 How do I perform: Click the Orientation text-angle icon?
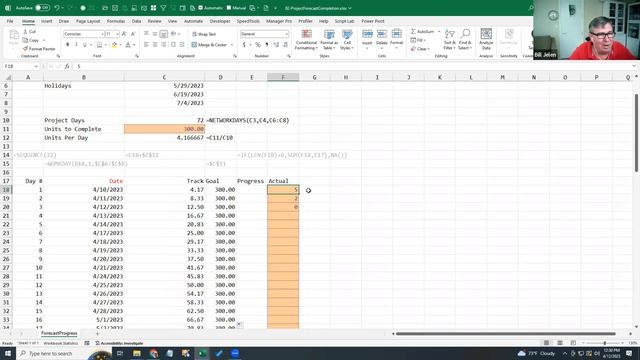173,34
